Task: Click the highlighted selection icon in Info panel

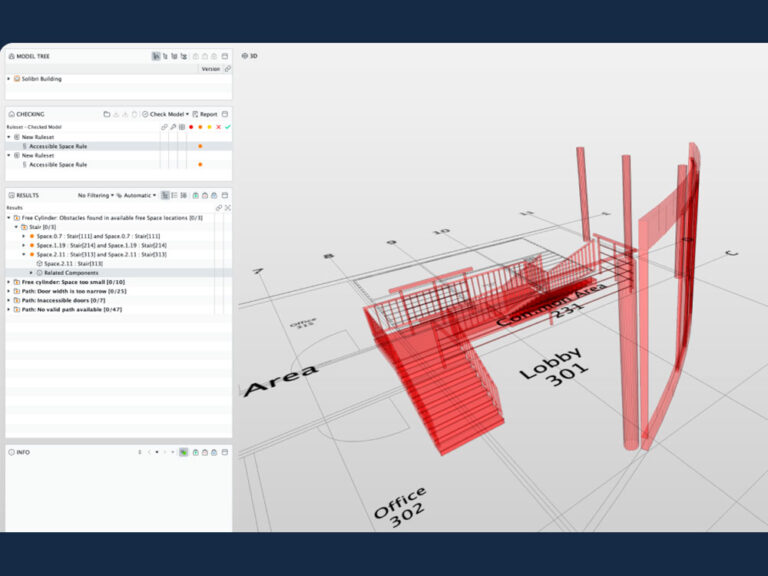Action: tap(184, 452)
